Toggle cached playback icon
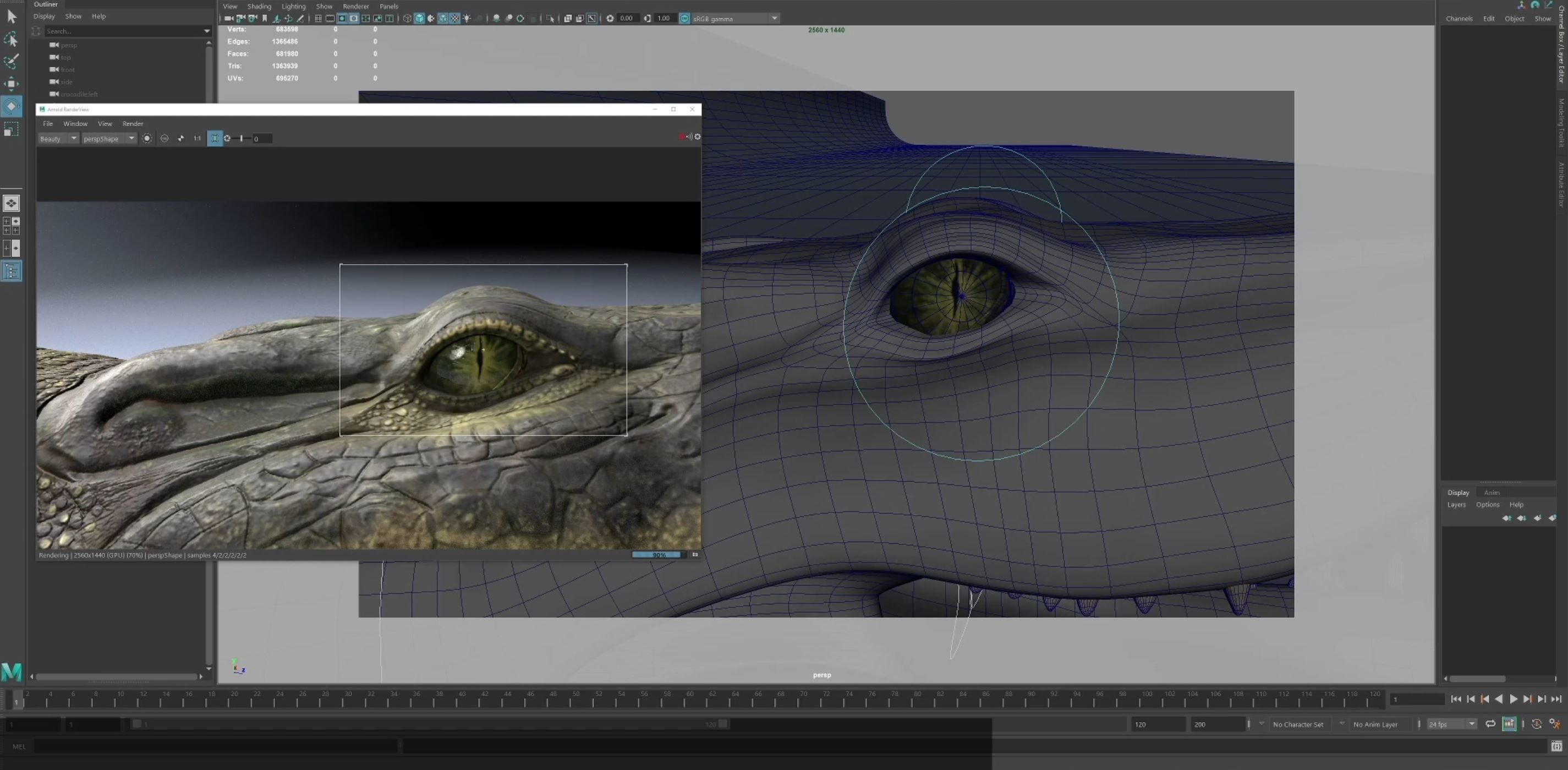 coord(1510,724)
